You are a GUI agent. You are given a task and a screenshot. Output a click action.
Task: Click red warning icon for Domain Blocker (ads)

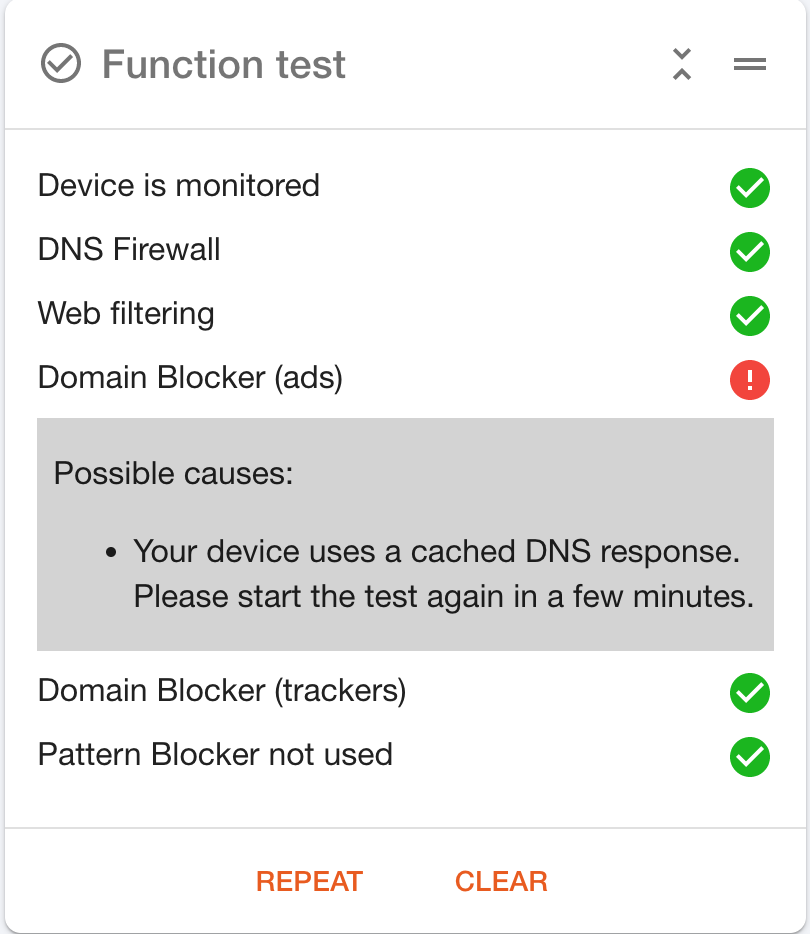pos(750,379)
